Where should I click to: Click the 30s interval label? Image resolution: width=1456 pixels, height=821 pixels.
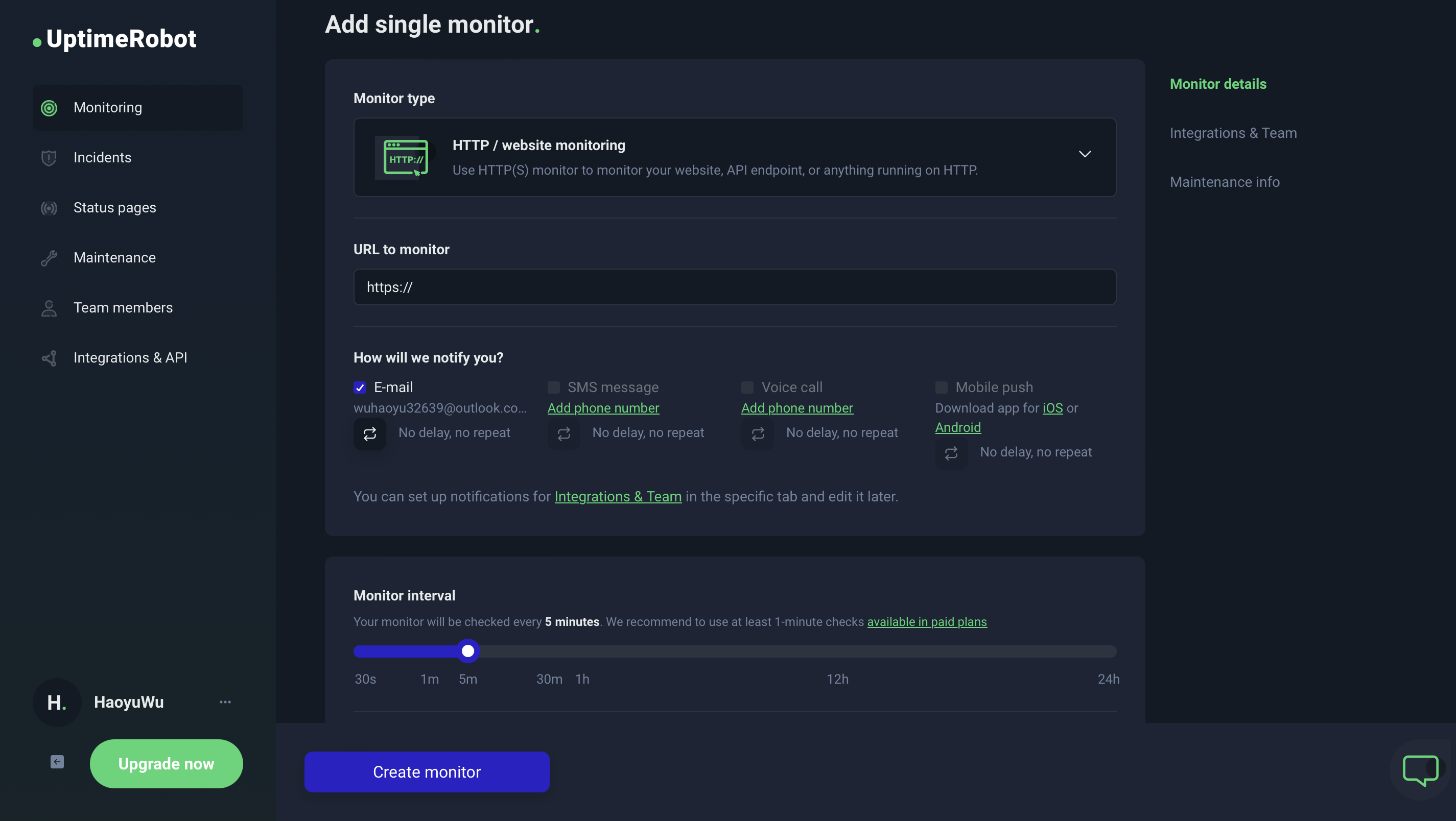click(365, 679)
